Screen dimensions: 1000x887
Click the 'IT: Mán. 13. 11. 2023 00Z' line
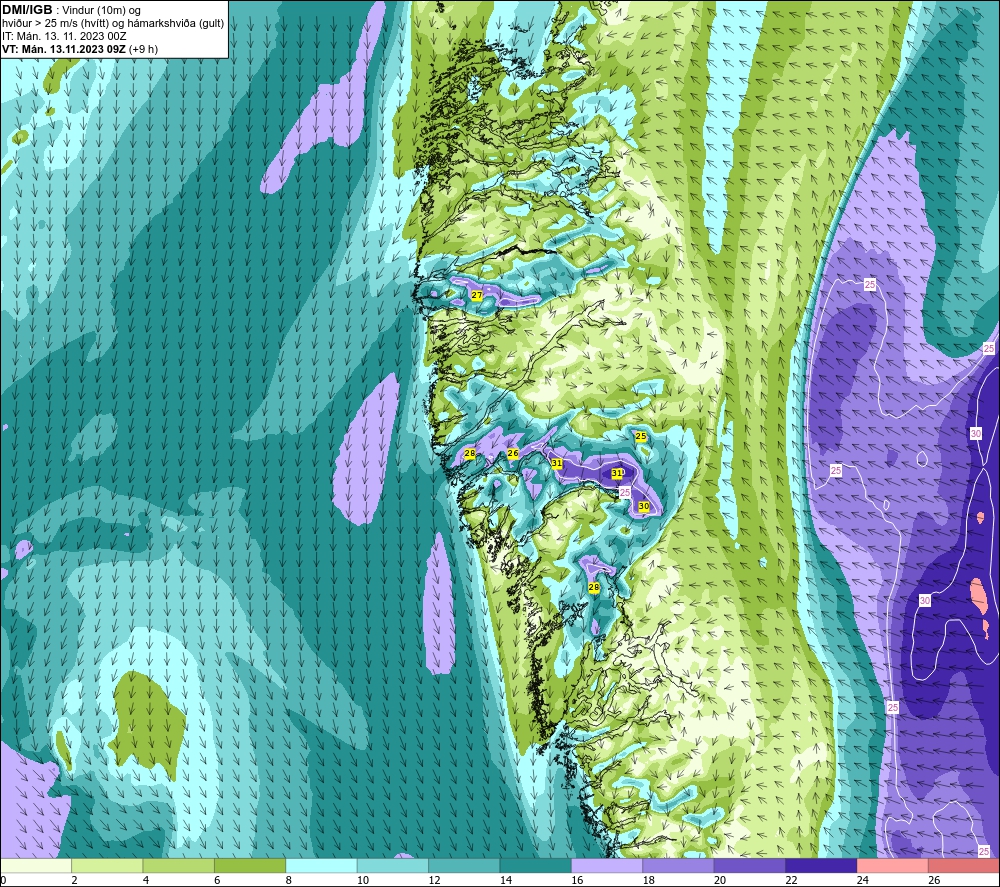tap(64, 36)
